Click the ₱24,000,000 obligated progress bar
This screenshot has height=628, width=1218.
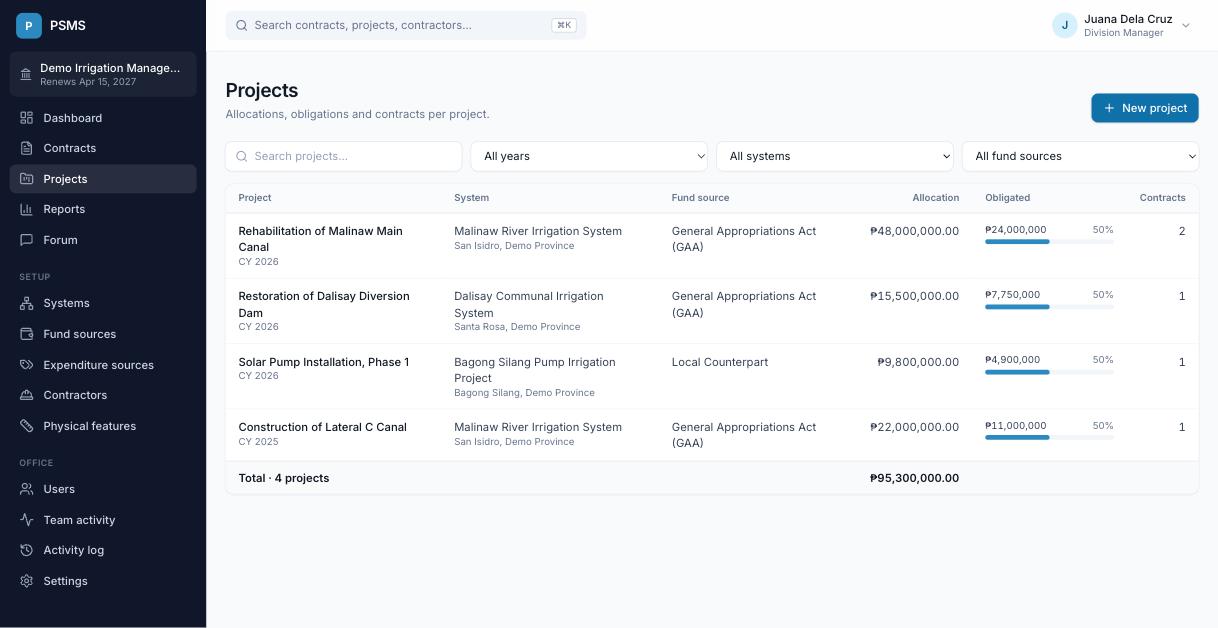pyautogui.click(x=1049, y=241)
